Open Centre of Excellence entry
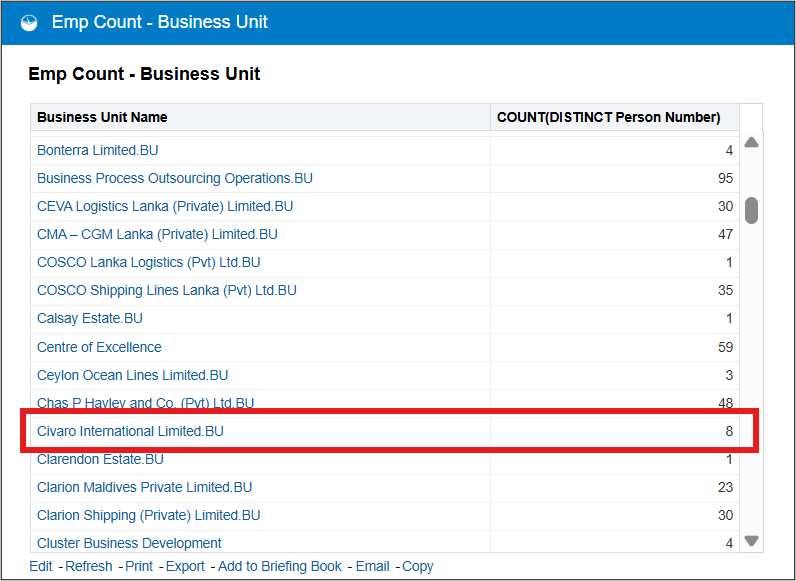The width and height of the screenshot is (796, 581). pos(99,347)
